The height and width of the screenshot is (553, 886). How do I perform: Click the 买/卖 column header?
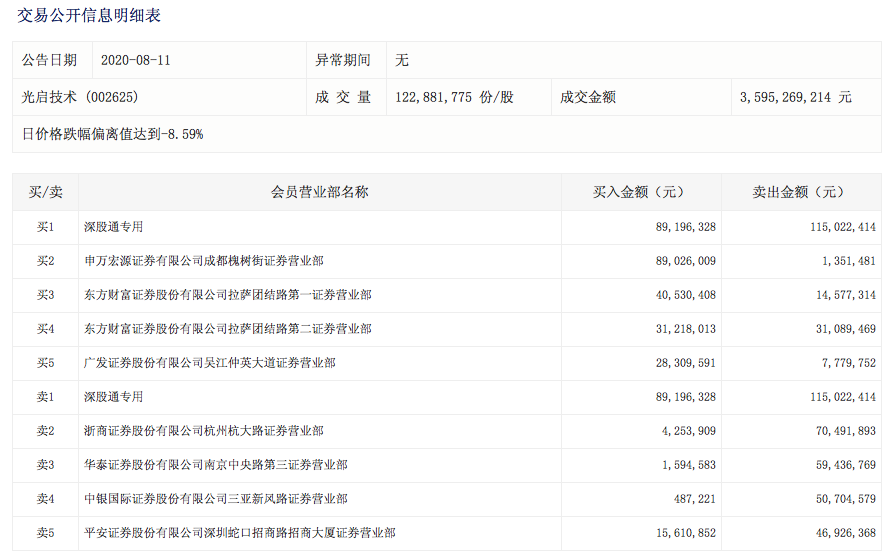coord(46,192)
